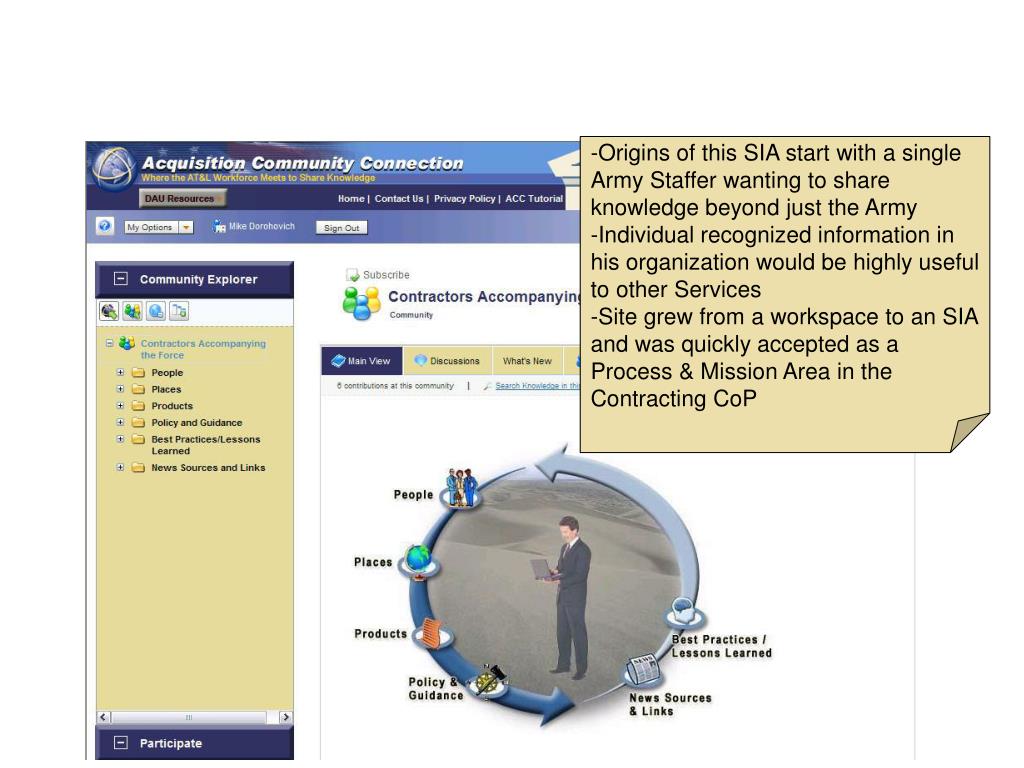Click the Places folder icon in the tree
Viewport: 1024px width, 768px height.
(x=138, y=389)
